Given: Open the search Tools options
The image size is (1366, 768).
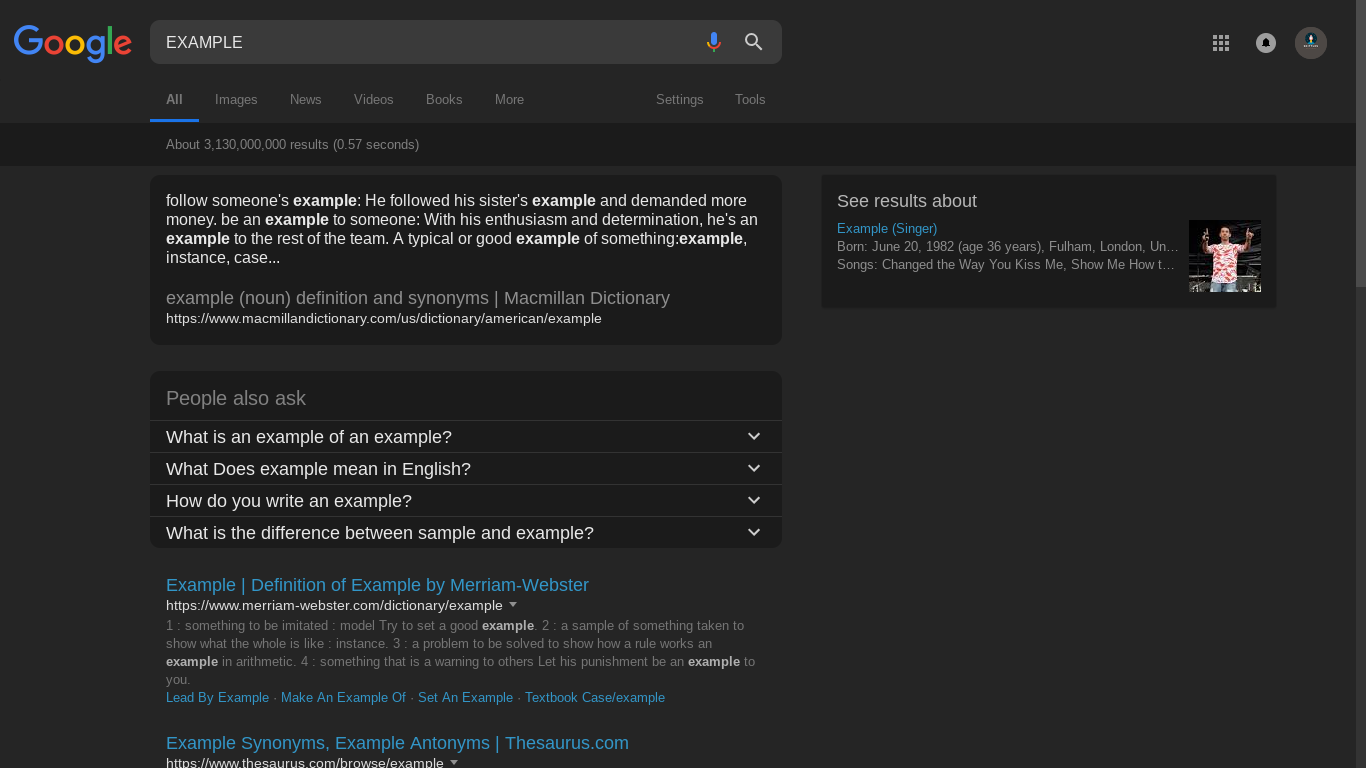Looking at the screenshot, I should coord(750,100).
